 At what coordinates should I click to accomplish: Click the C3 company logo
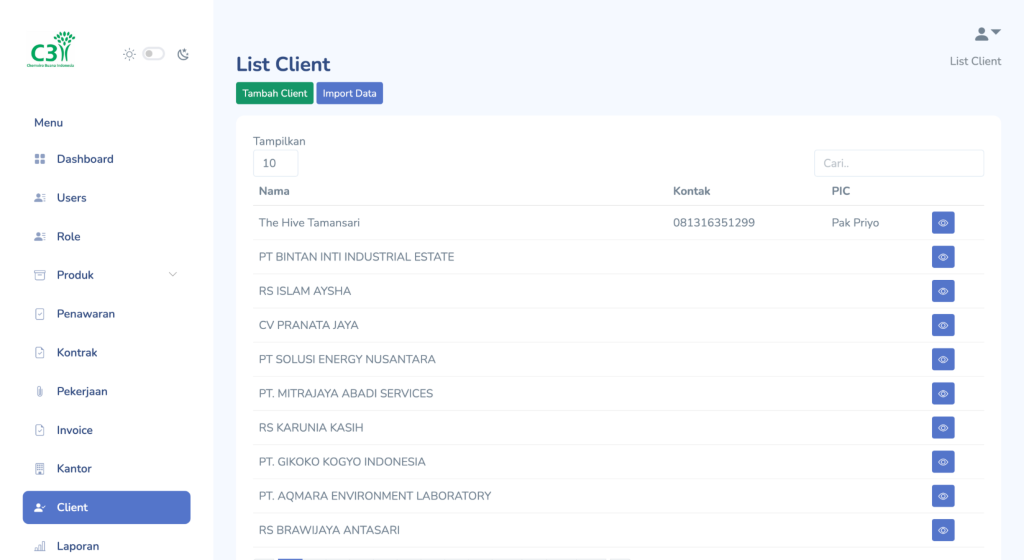pyautogui.click(x=51, y=50)
